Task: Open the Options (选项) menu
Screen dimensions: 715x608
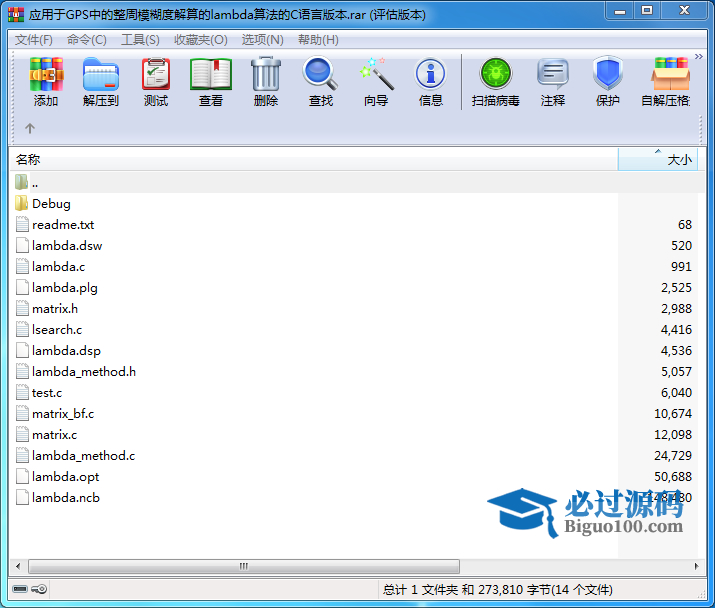Action: 263,40
